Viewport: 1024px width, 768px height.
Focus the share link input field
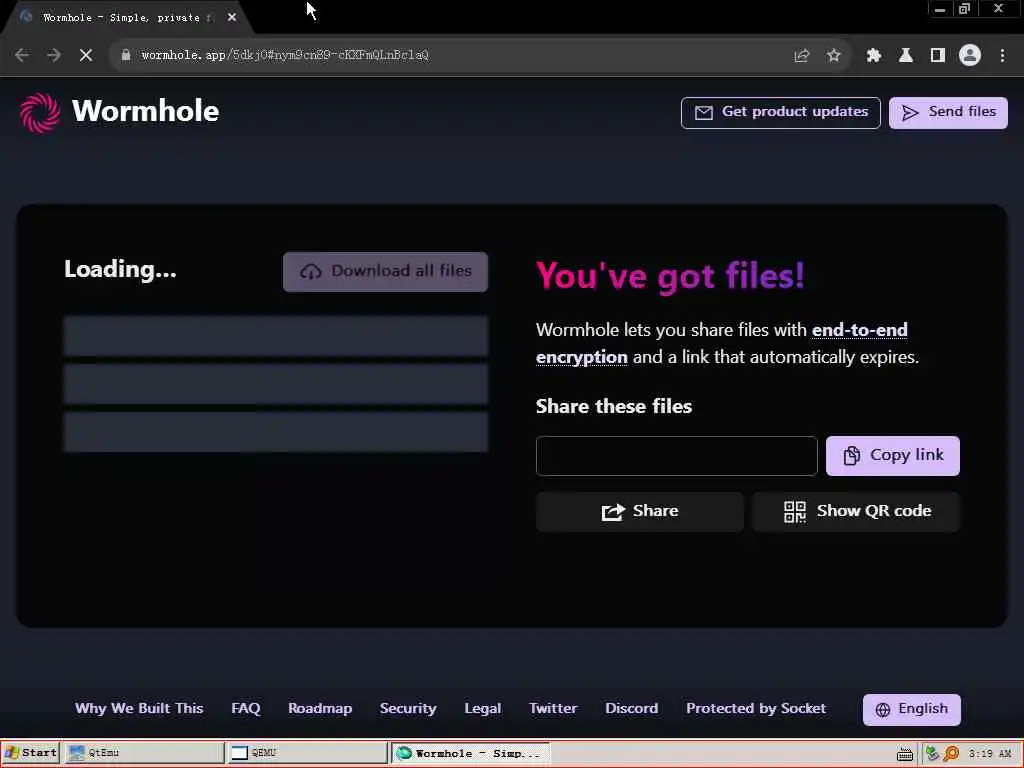(676, 456)
